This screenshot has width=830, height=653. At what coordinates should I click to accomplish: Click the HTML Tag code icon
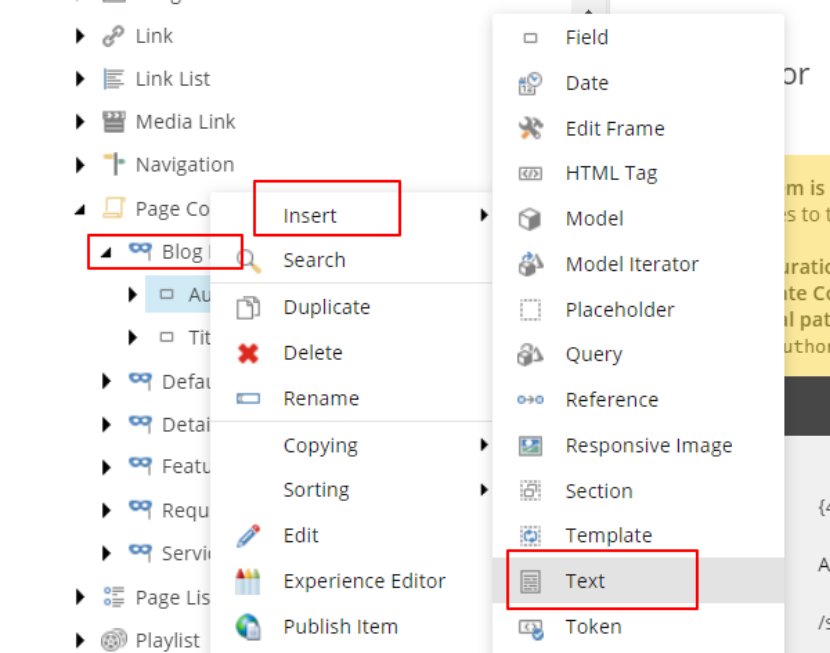click(x=530, y=174)
